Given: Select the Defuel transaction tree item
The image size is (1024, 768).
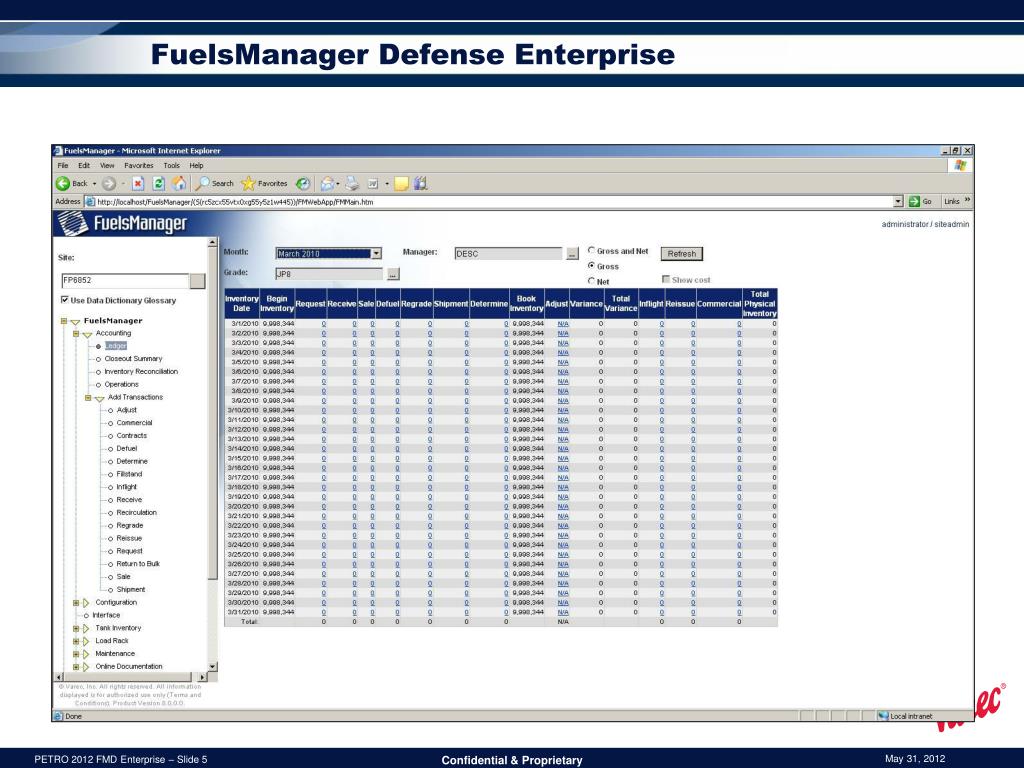Looking at the screenshot, I should click(x=127, y=449).
